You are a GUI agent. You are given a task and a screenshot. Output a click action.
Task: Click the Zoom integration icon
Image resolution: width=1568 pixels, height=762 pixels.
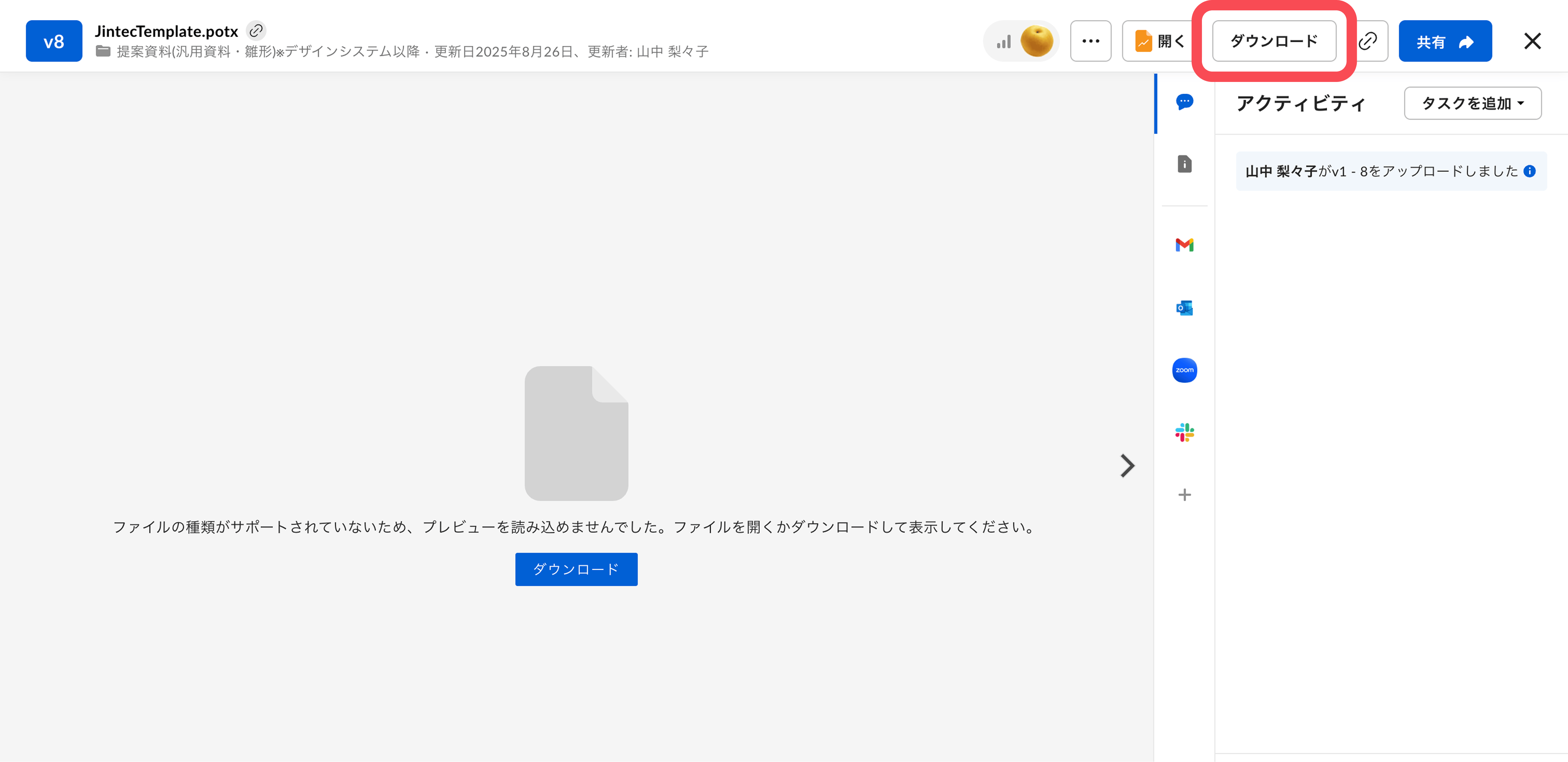coord(1184,370)
